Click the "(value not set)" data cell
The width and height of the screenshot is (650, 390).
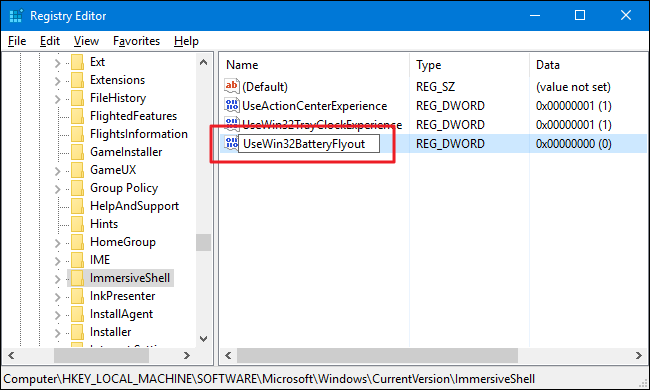point(573,87)
